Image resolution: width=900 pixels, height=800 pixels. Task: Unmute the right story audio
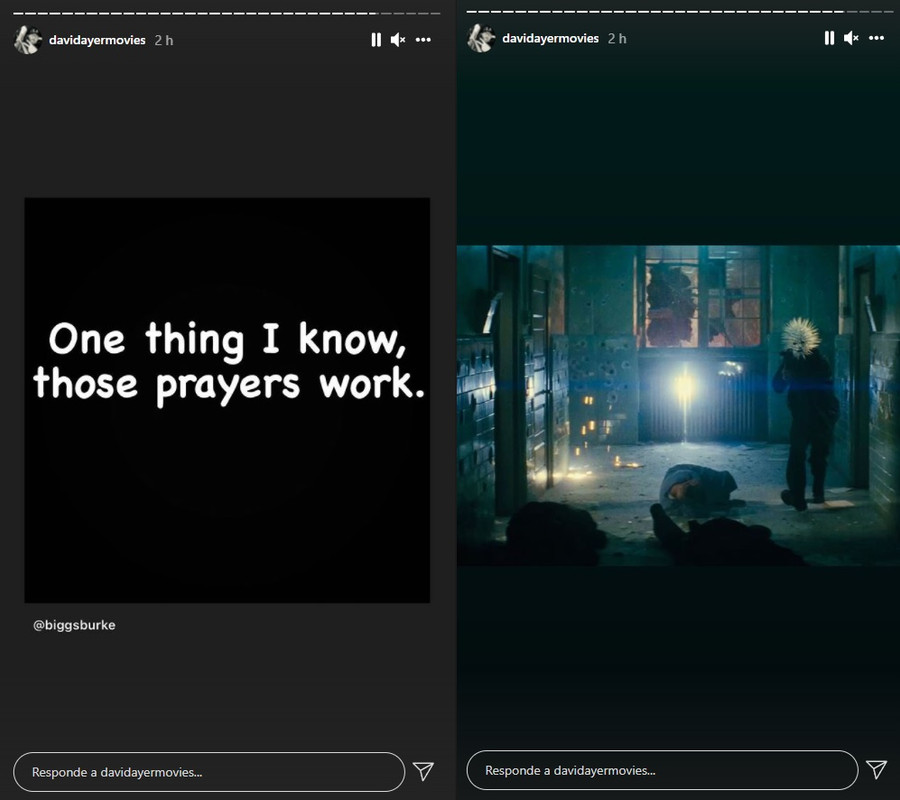(851, 38)
